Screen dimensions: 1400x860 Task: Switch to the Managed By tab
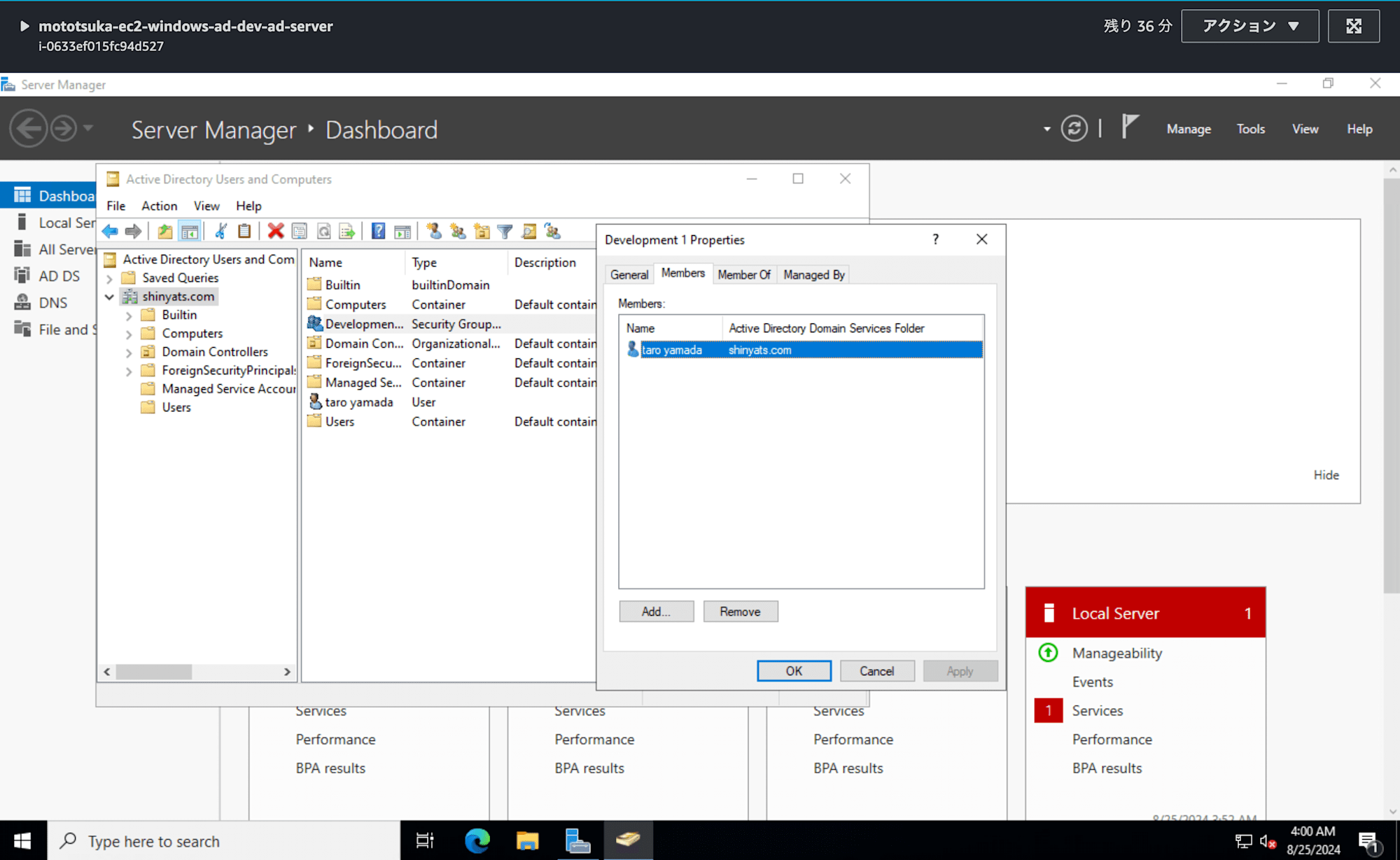click(x=814, y=274)
